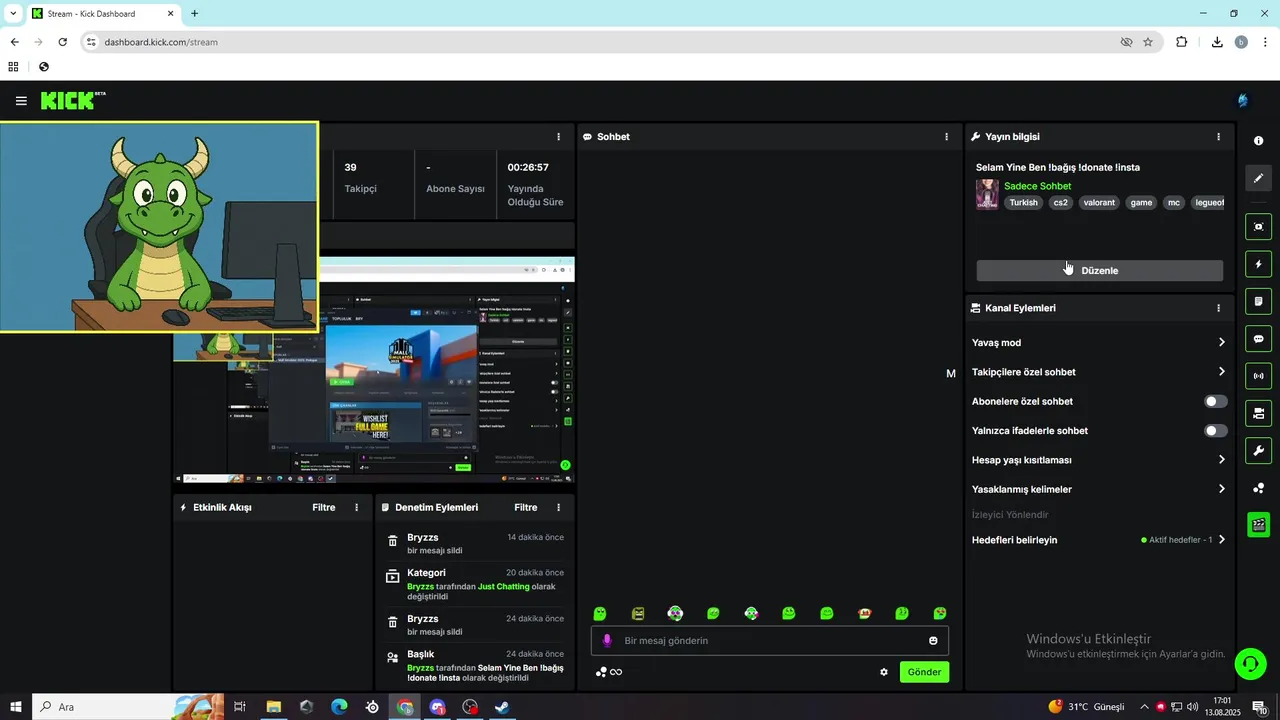Click the Kick logo

[x=73, y=100]
